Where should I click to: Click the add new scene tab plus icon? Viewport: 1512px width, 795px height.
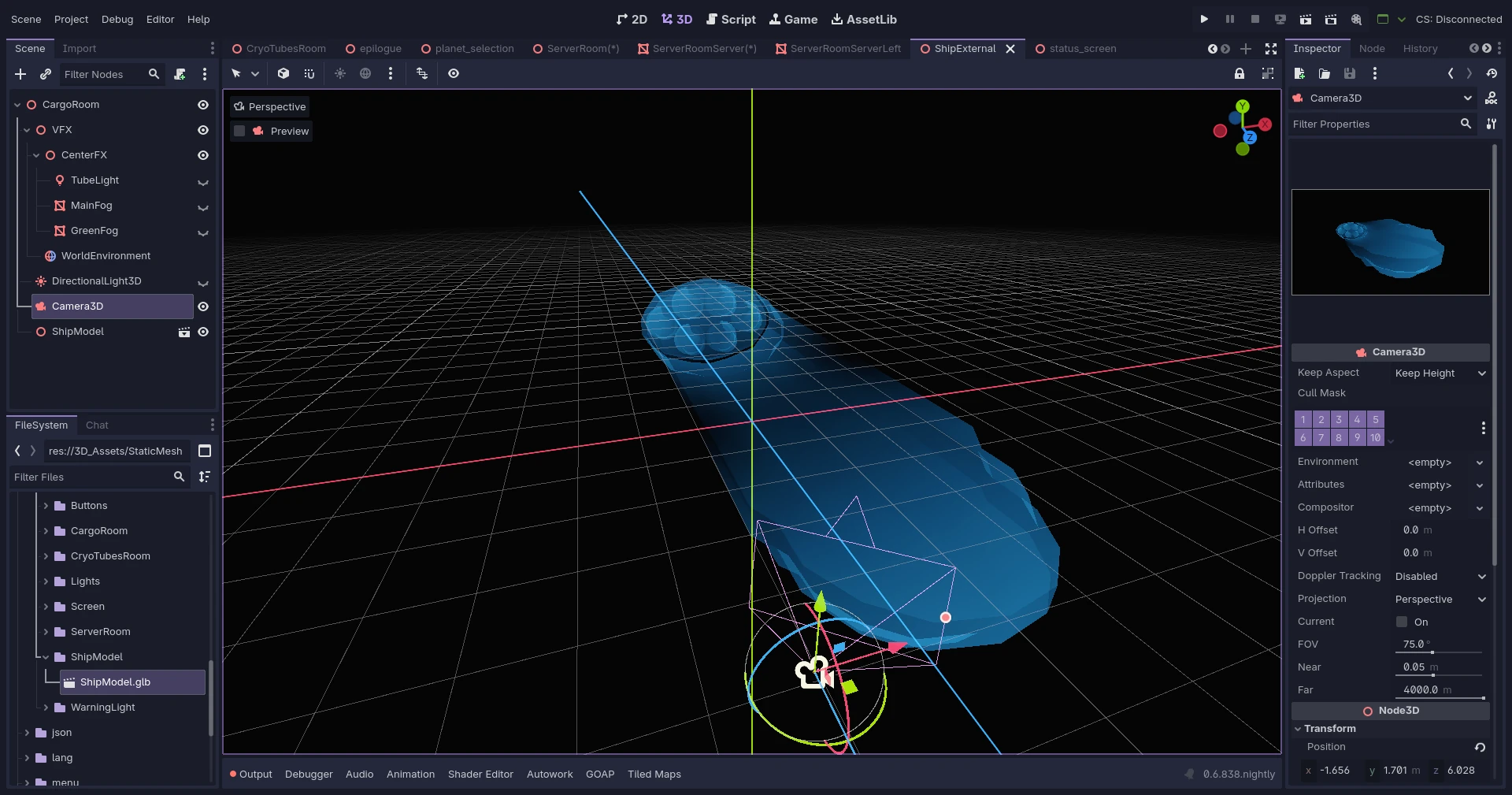[x=1246, y=49]
